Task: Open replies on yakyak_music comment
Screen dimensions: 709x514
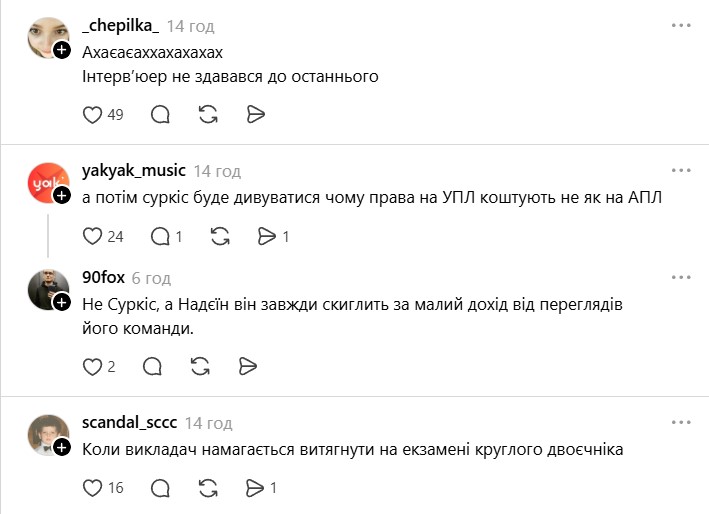Action: 161,237
